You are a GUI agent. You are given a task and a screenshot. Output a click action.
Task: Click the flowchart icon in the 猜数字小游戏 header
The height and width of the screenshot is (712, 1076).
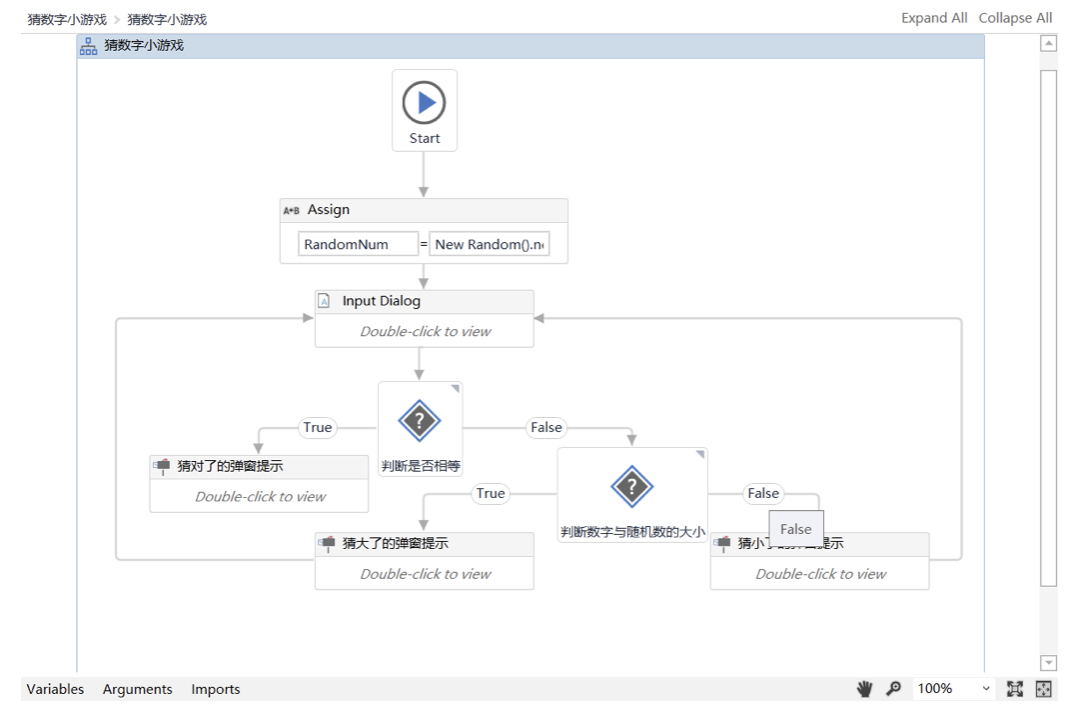tap(89, 45)
